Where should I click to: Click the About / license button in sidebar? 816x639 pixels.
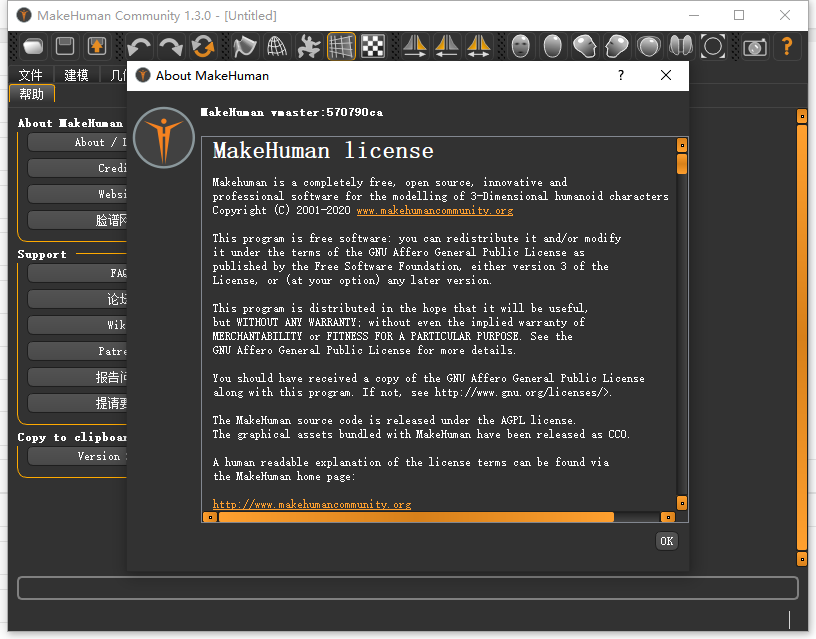pos(77,142)
